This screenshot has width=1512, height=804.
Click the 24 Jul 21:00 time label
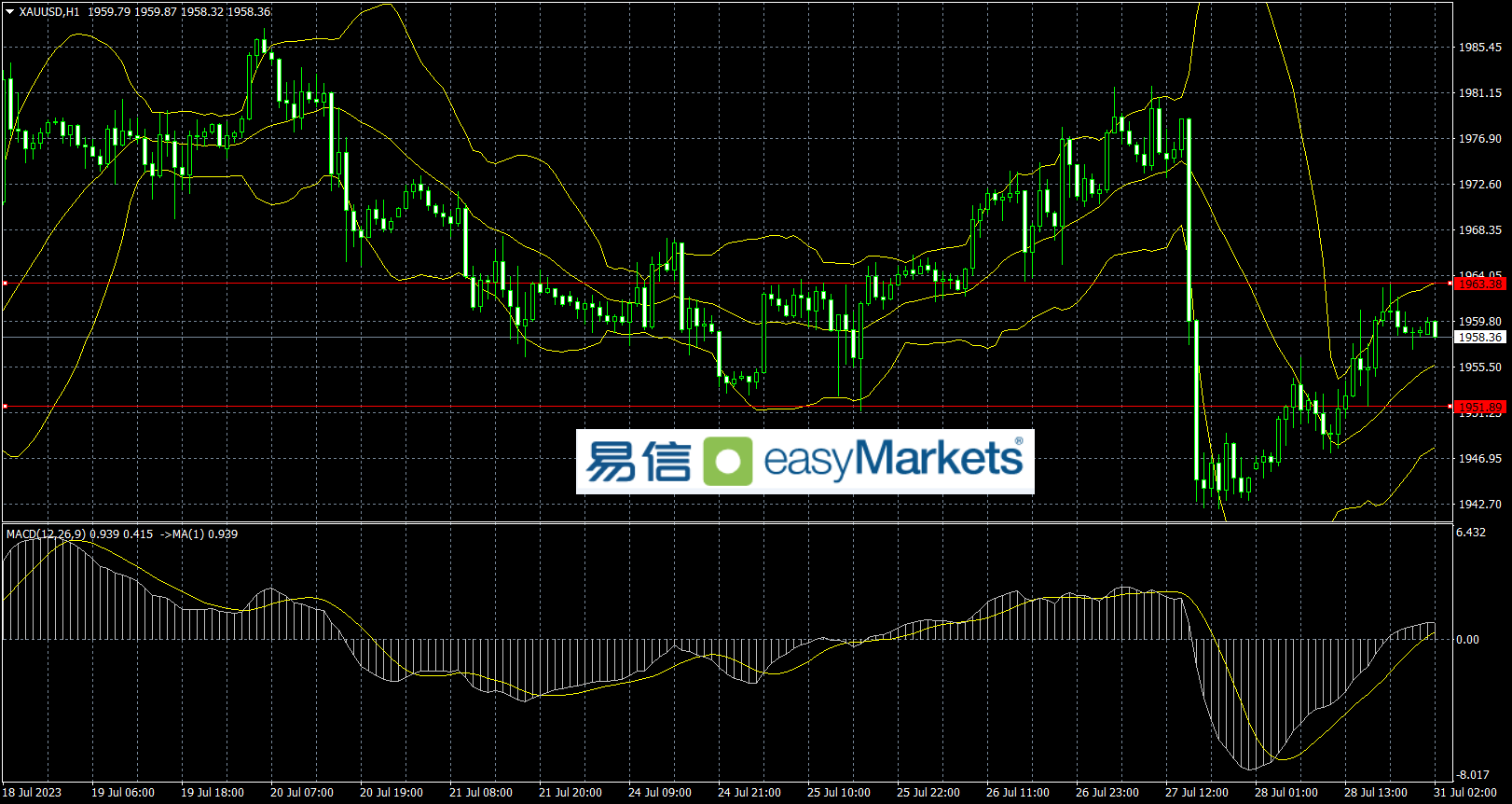point(749,793)
